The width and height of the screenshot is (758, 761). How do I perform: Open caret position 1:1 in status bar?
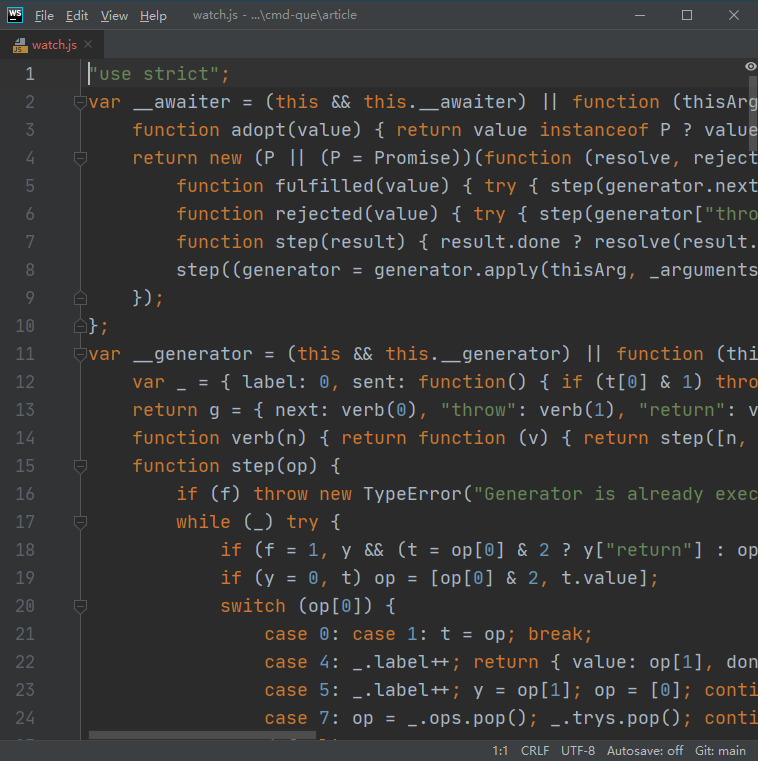500,751
